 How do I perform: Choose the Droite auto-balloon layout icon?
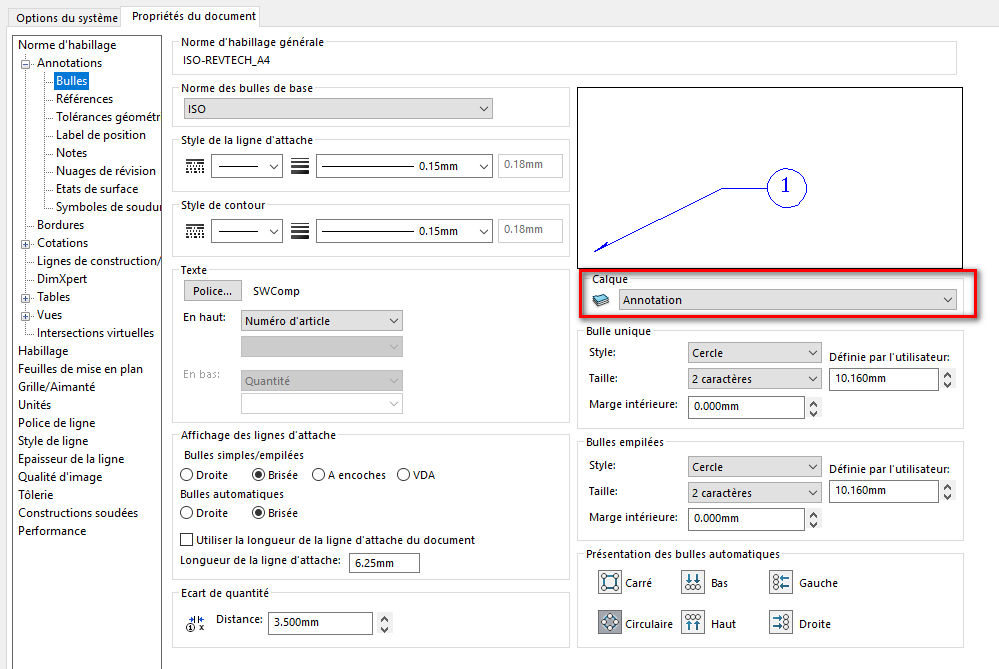(x=781, y=623)
